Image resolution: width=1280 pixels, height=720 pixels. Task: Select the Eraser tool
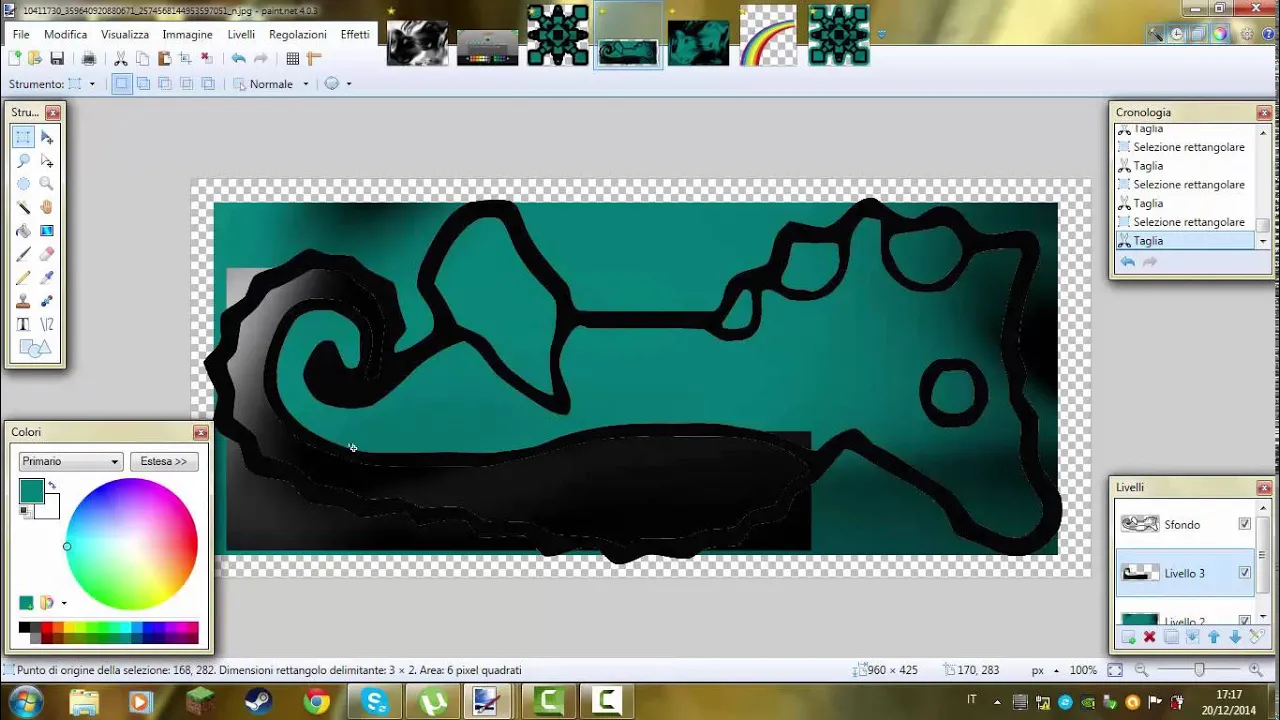(x=46, y=254)
